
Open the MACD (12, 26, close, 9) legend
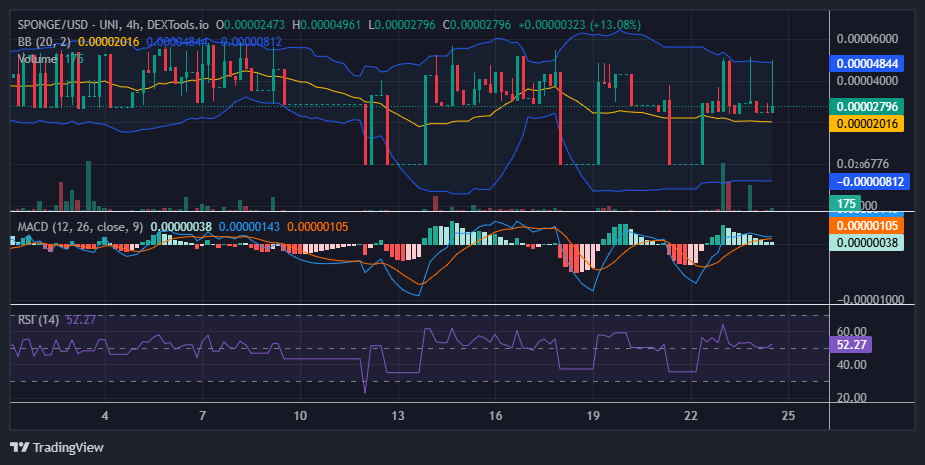tap(80, 227)
